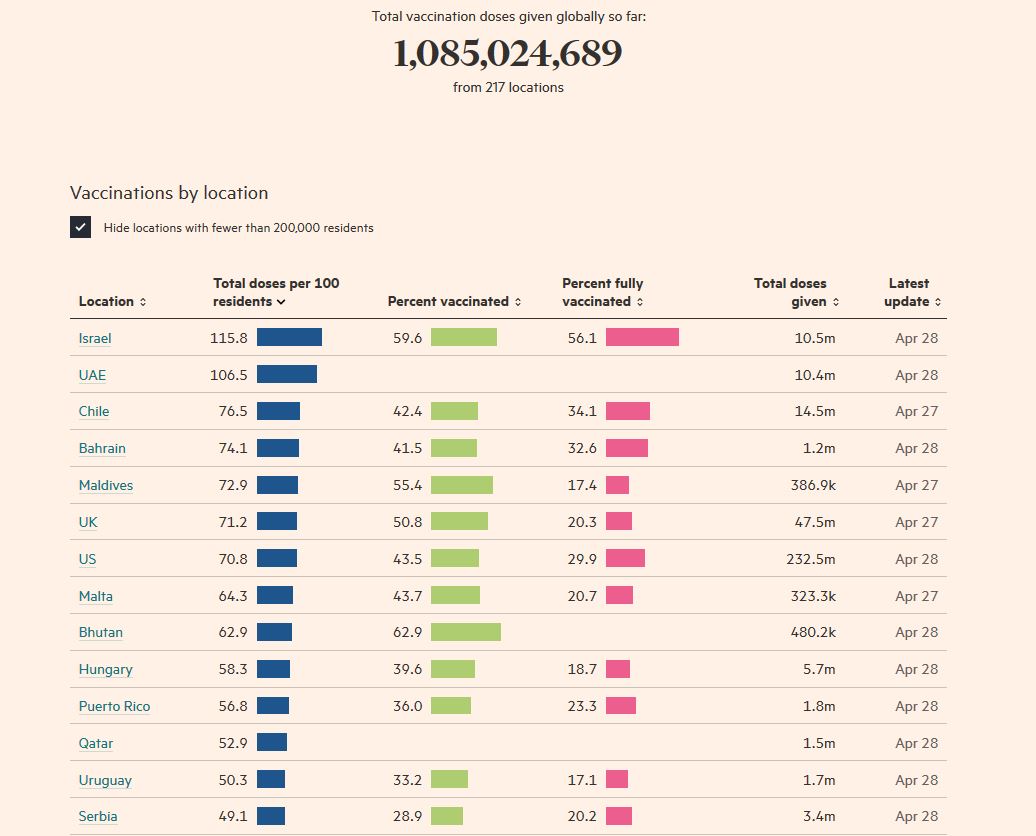This screenshot has width=1036, height=836.
Task: Click the UK location link
Action: 88,522
